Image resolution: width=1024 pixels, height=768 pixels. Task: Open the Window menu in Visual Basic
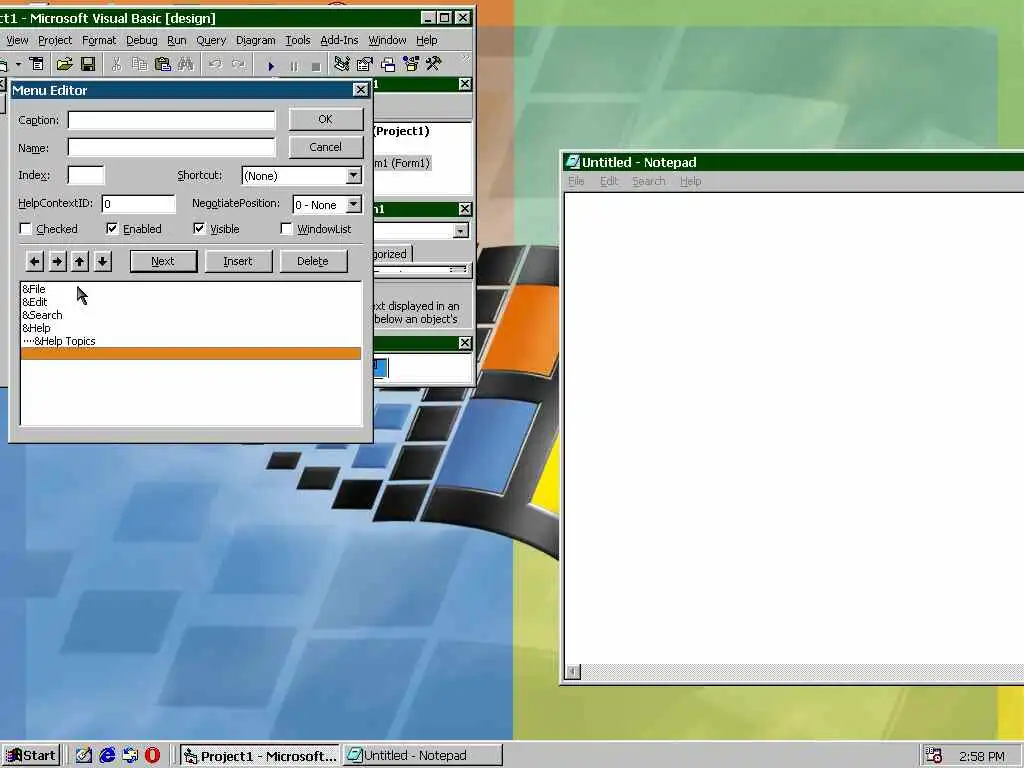tap(387, 40)
